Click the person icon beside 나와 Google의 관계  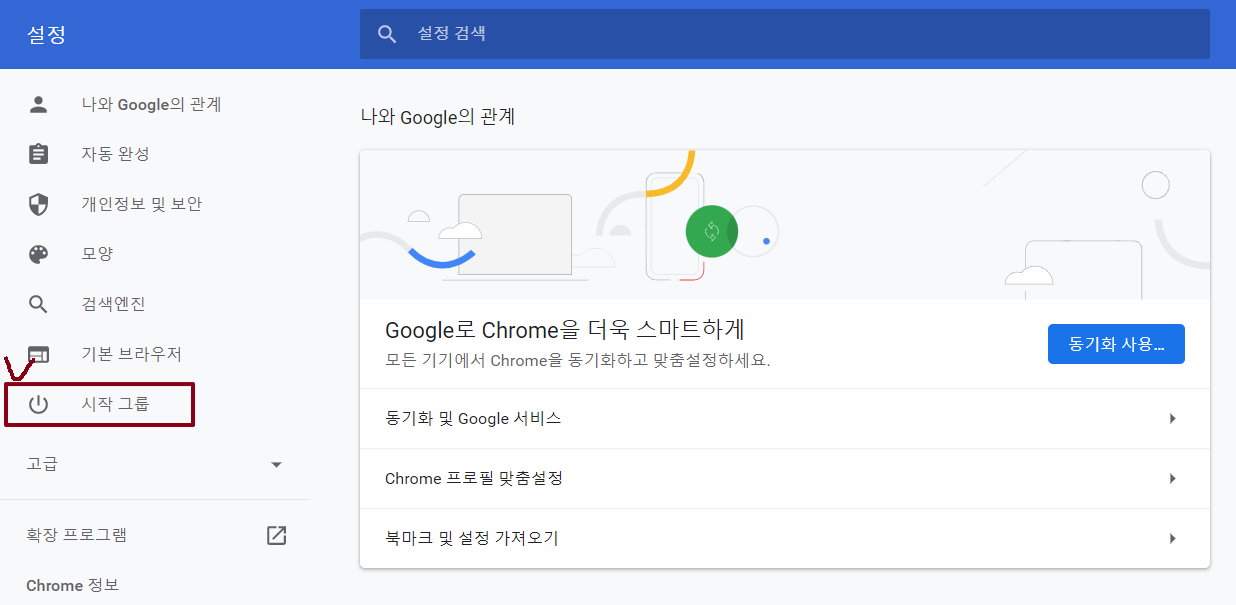pyautogui.click(x=38, y=104)
